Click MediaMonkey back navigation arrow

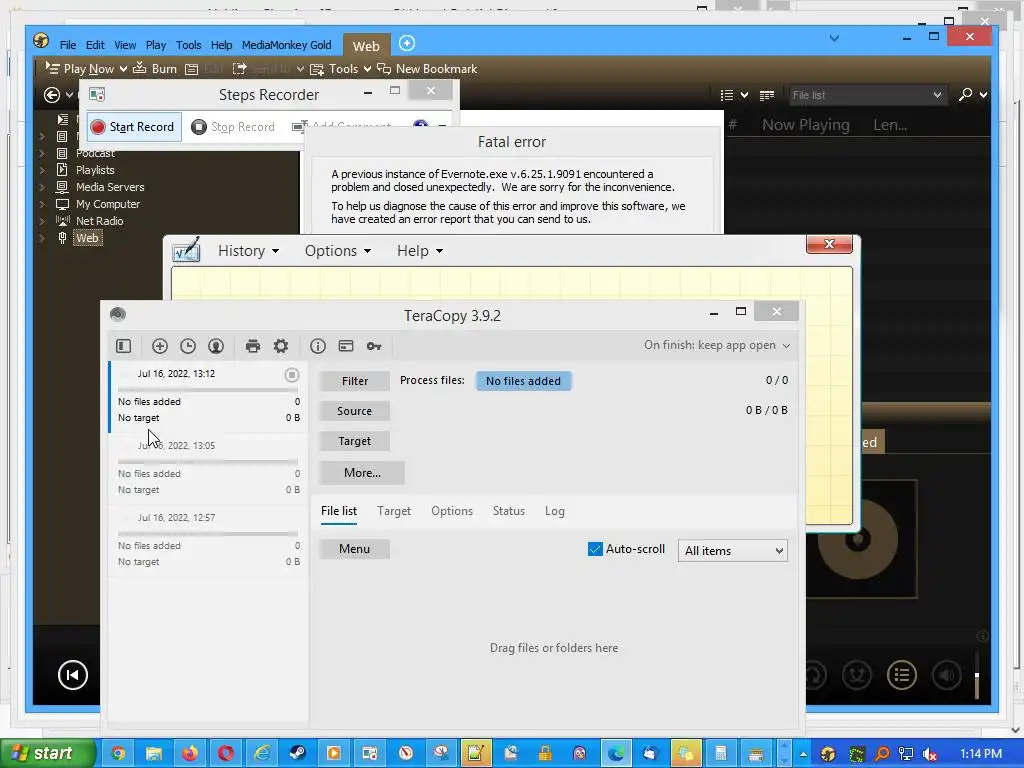[x=52, y=95]
